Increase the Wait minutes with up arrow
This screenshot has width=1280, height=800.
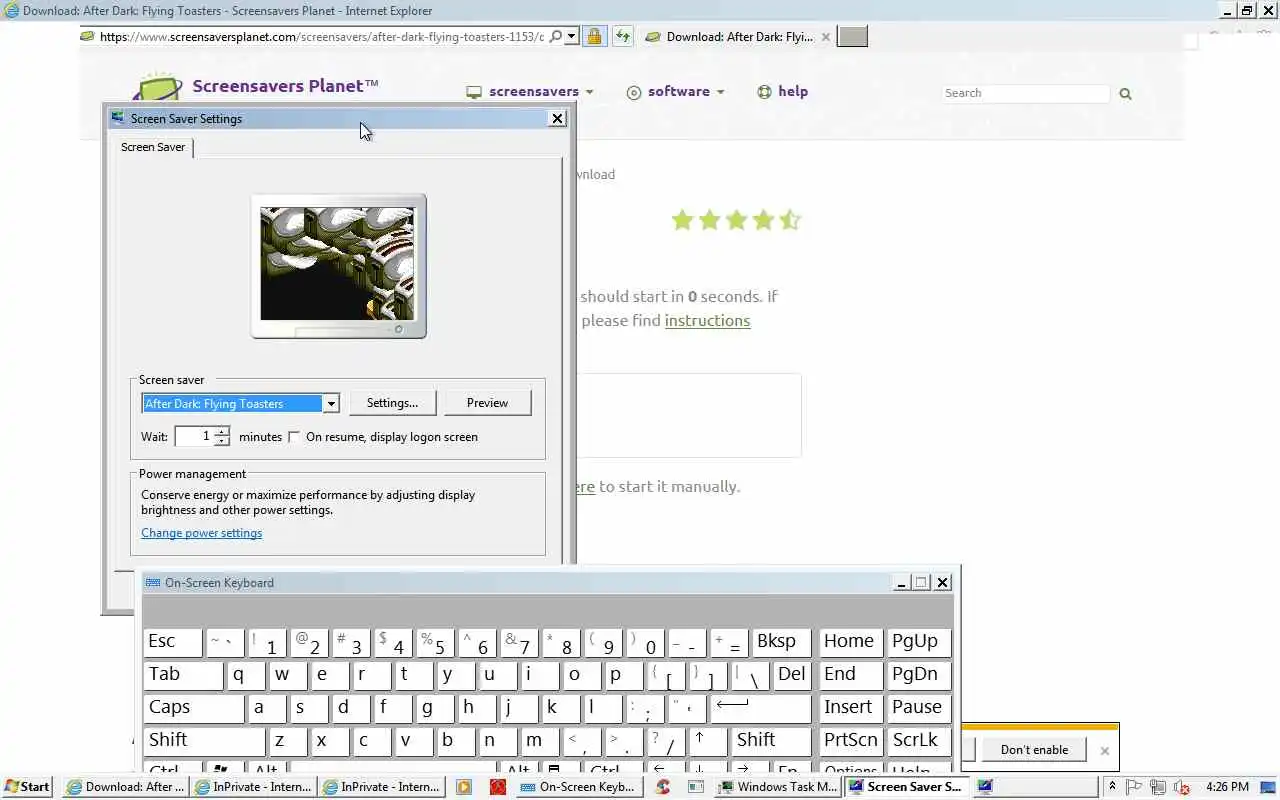222,432
